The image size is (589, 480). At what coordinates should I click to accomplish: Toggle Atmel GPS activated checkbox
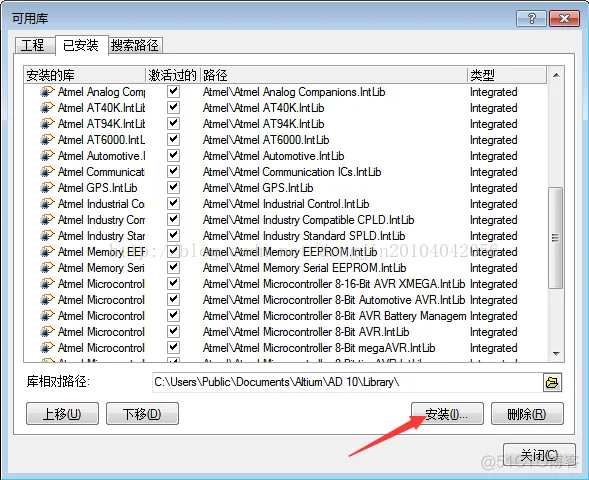173,187
